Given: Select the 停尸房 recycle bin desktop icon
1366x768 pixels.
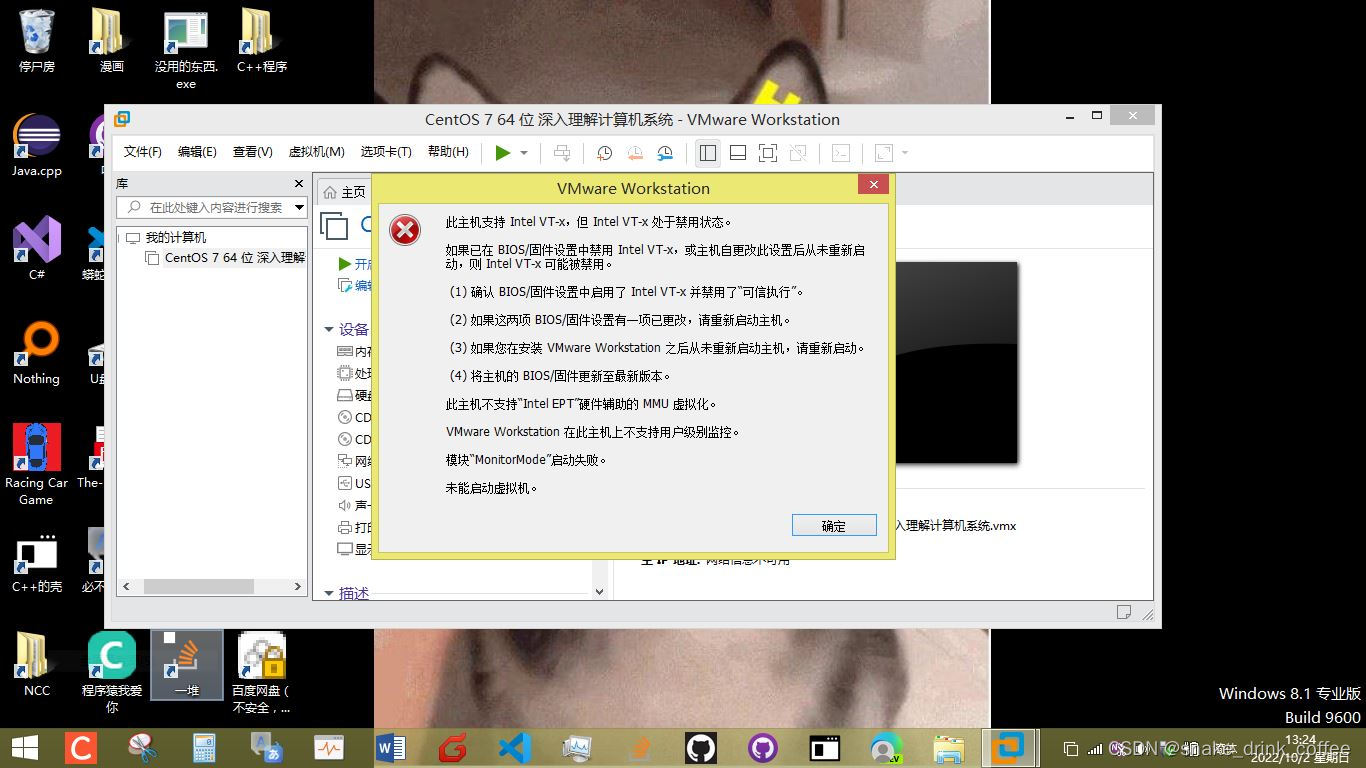Looking at the screenshot, I should (x=37, y=41).
